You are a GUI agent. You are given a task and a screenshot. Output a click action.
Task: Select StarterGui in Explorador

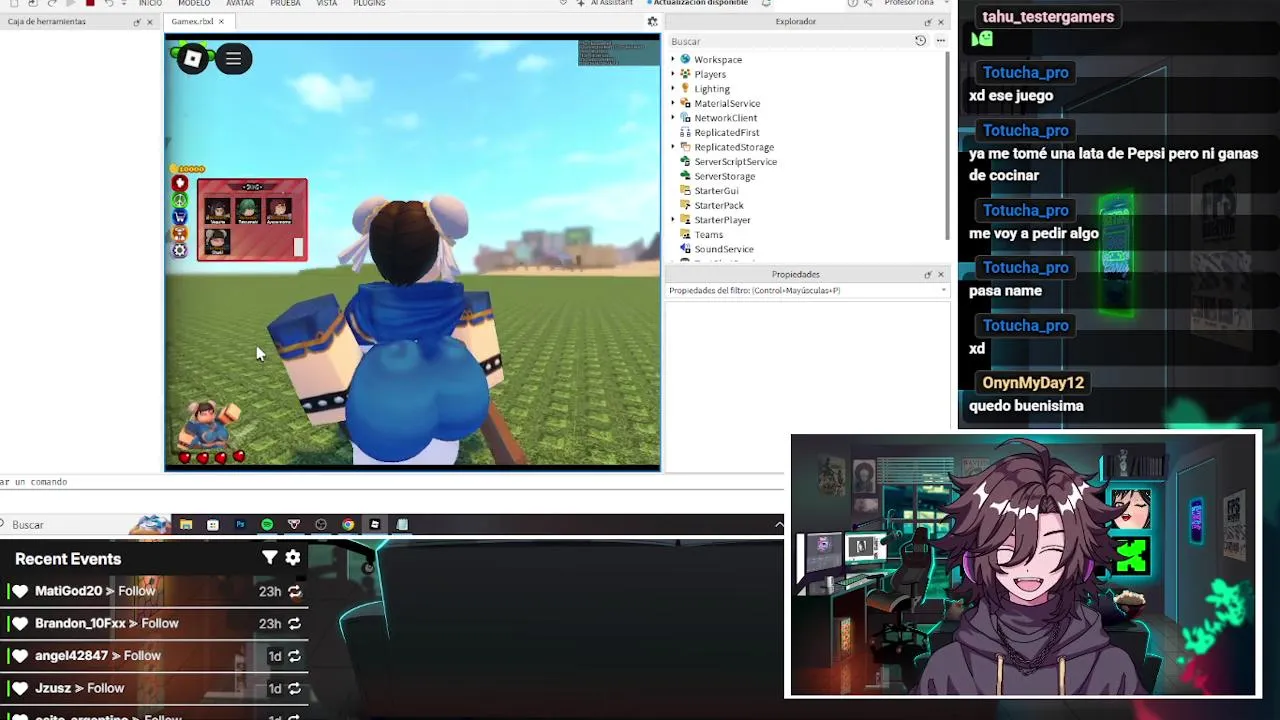716,191
